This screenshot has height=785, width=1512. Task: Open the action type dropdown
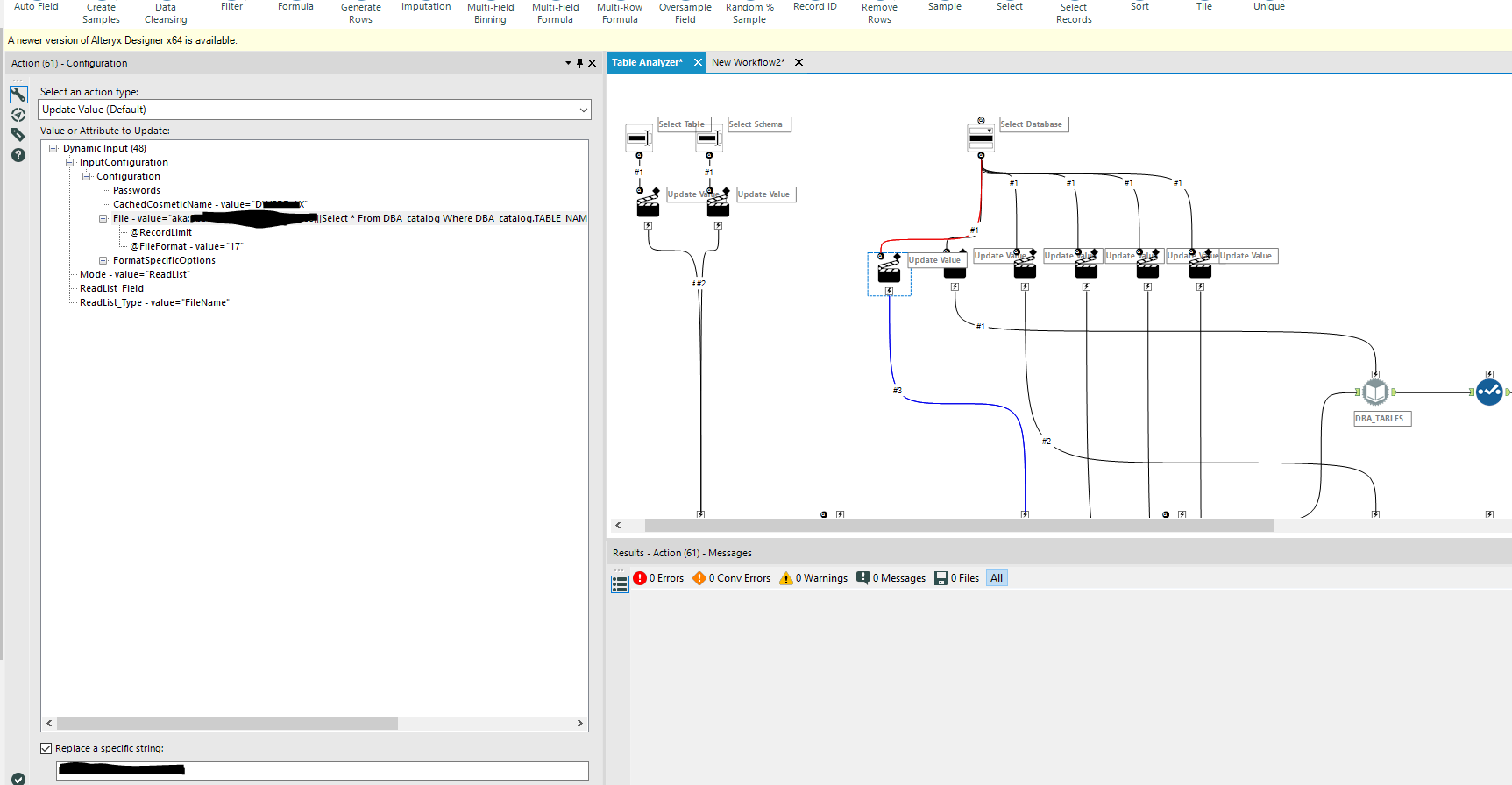(x=315, y=110)
